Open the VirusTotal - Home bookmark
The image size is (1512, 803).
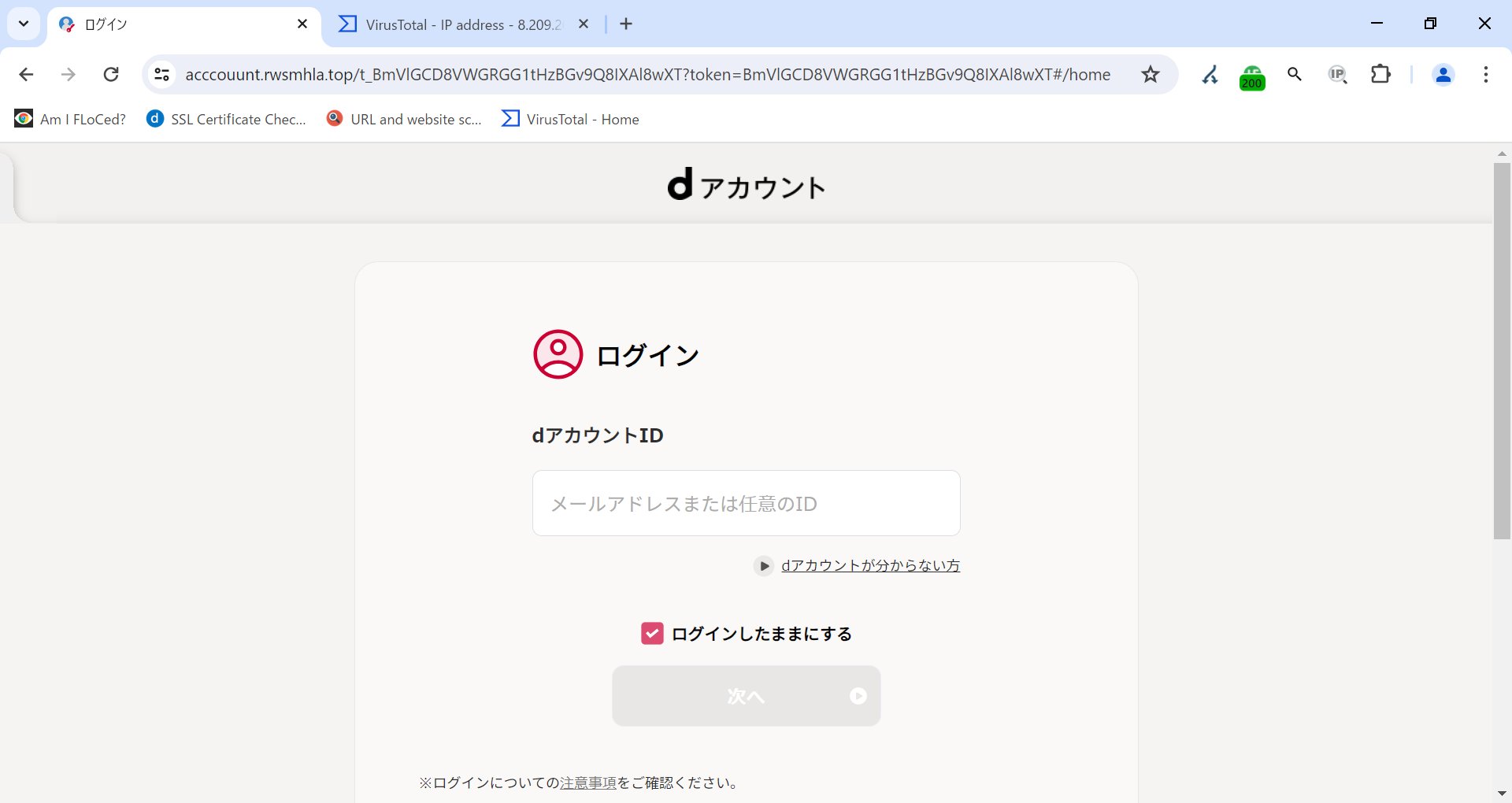[571, 119]
